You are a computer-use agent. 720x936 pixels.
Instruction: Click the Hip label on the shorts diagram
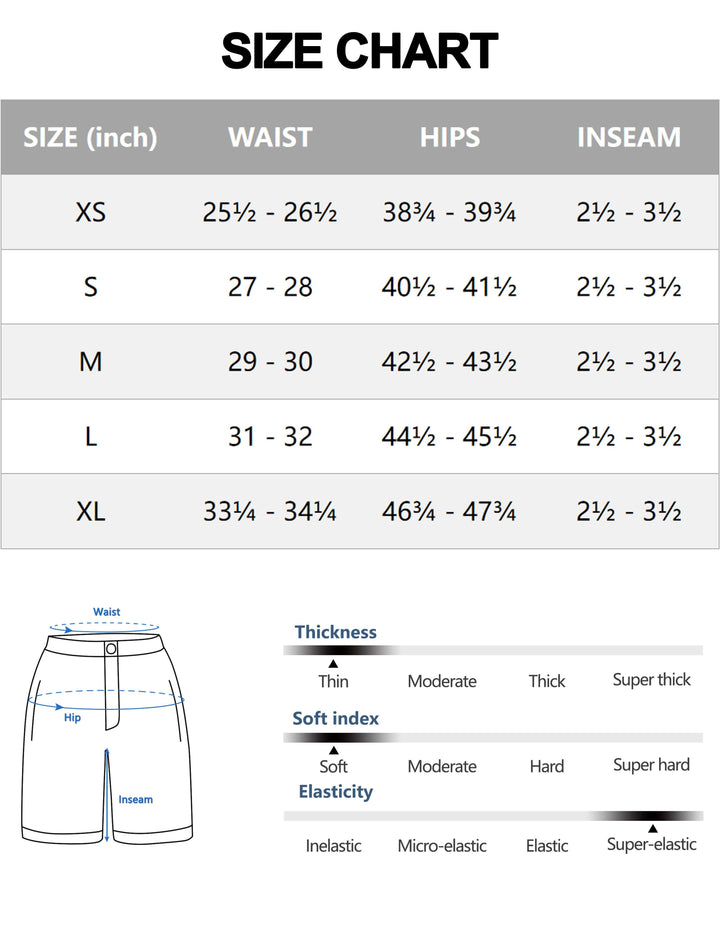[x=72, y=718]
